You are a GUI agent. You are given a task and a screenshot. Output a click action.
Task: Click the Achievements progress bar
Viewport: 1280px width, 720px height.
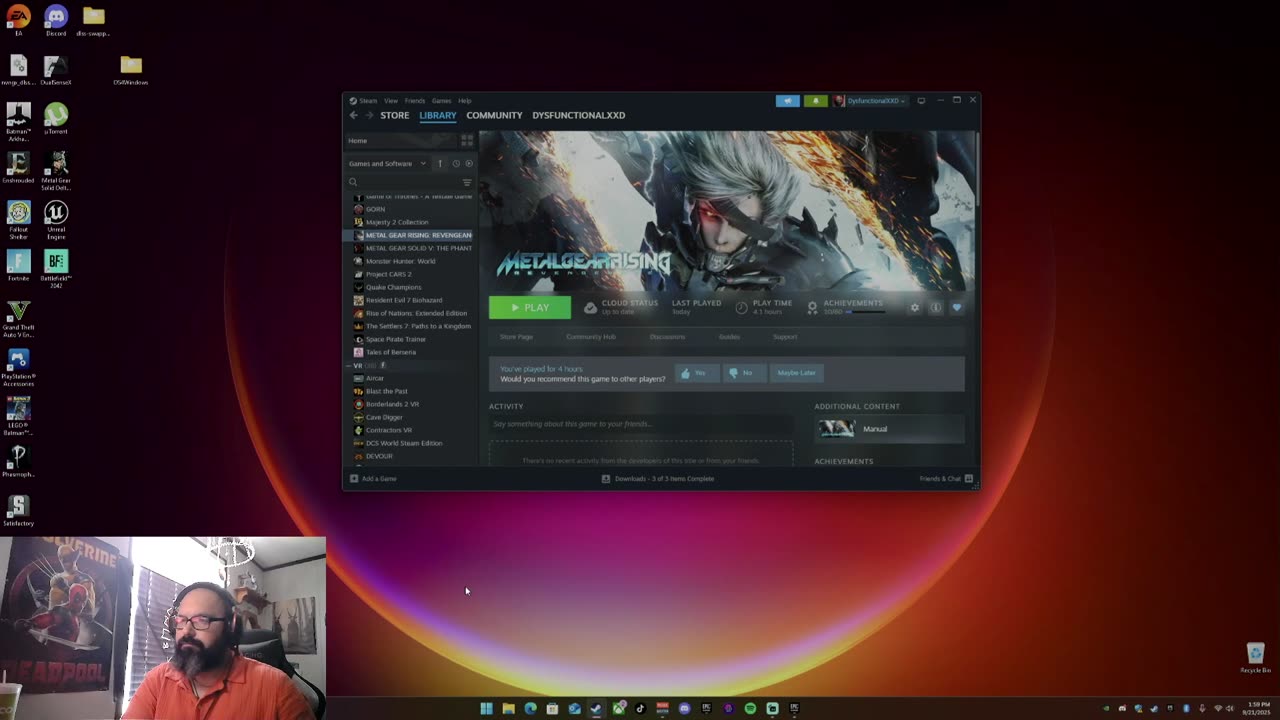pyautogui.click(x=866, y=312)
